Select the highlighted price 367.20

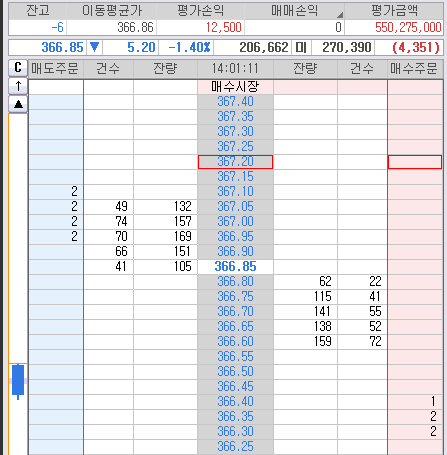235,162
